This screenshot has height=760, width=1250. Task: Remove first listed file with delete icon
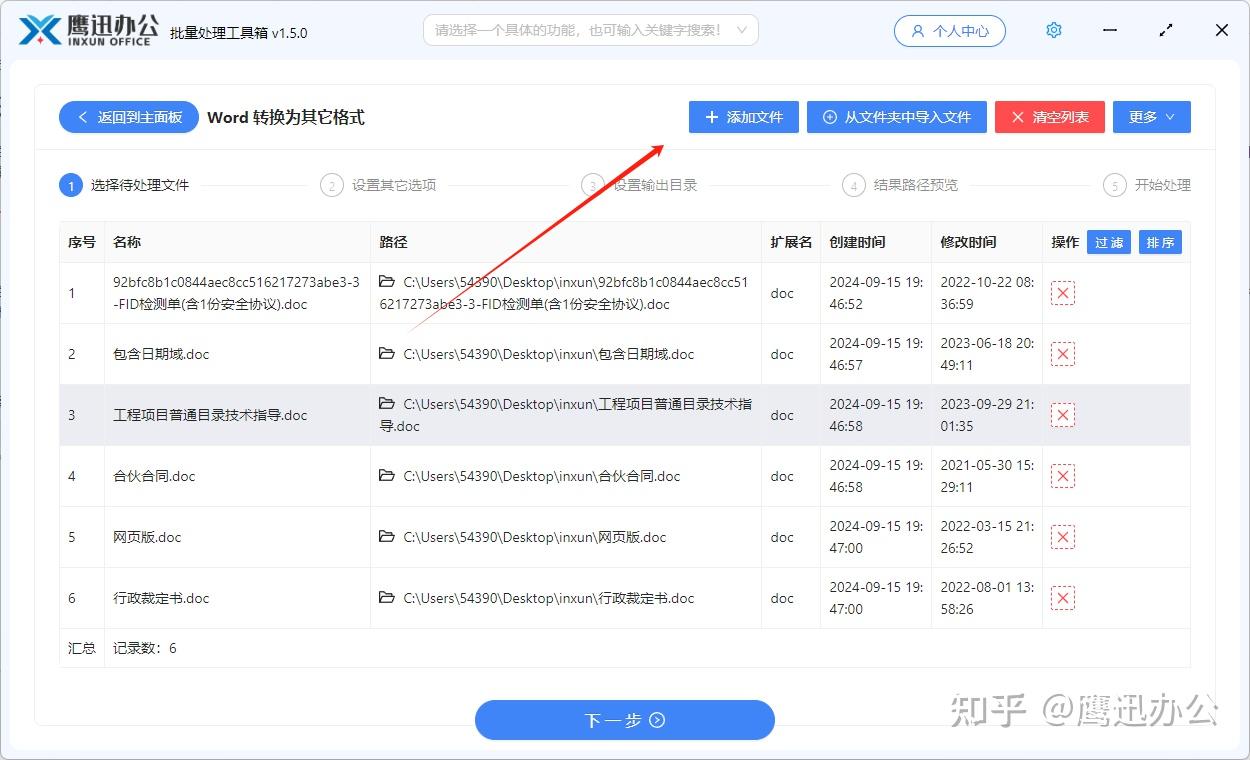coord(1062,292)
